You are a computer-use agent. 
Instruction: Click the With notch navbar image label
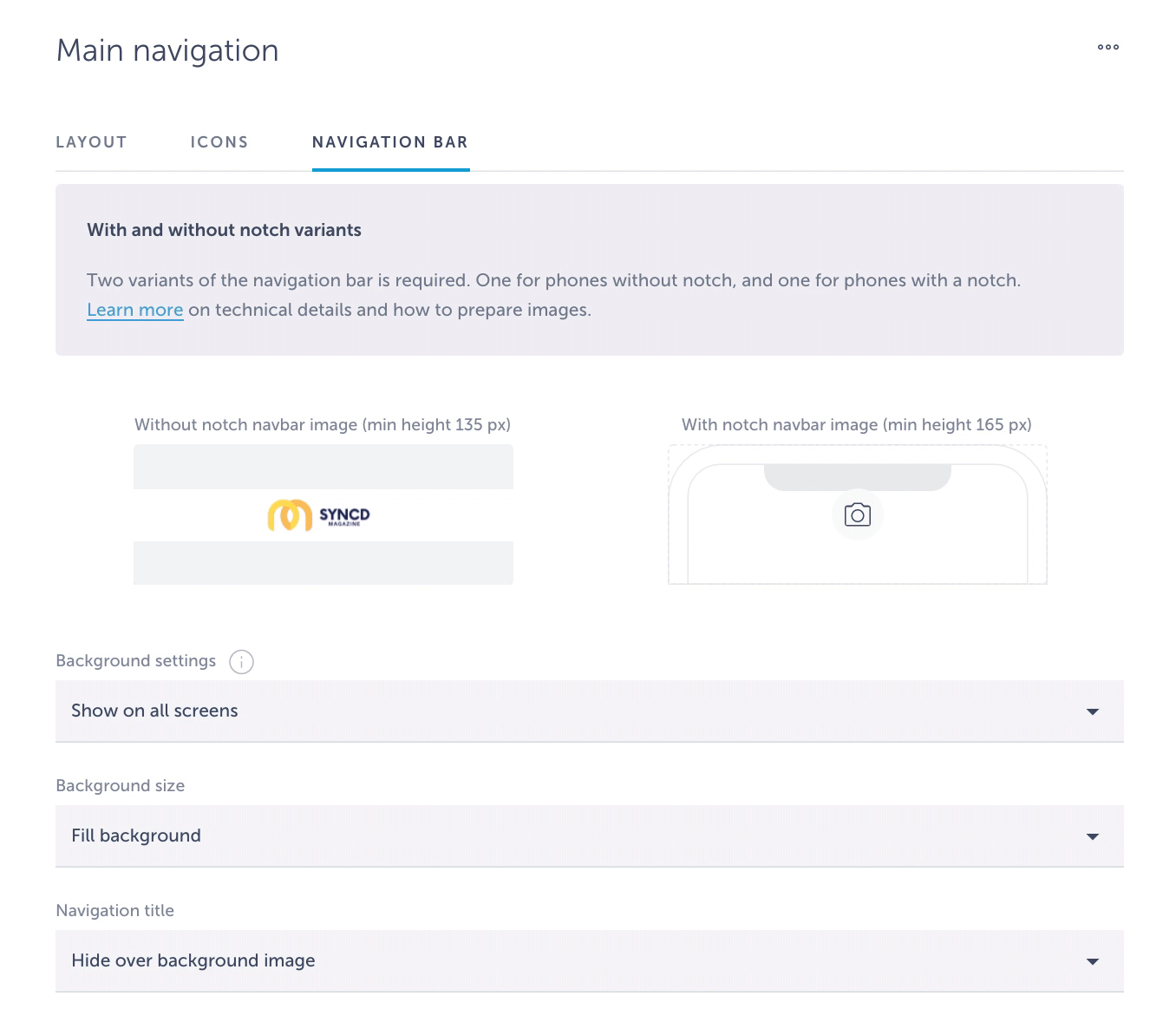(857, 425)
